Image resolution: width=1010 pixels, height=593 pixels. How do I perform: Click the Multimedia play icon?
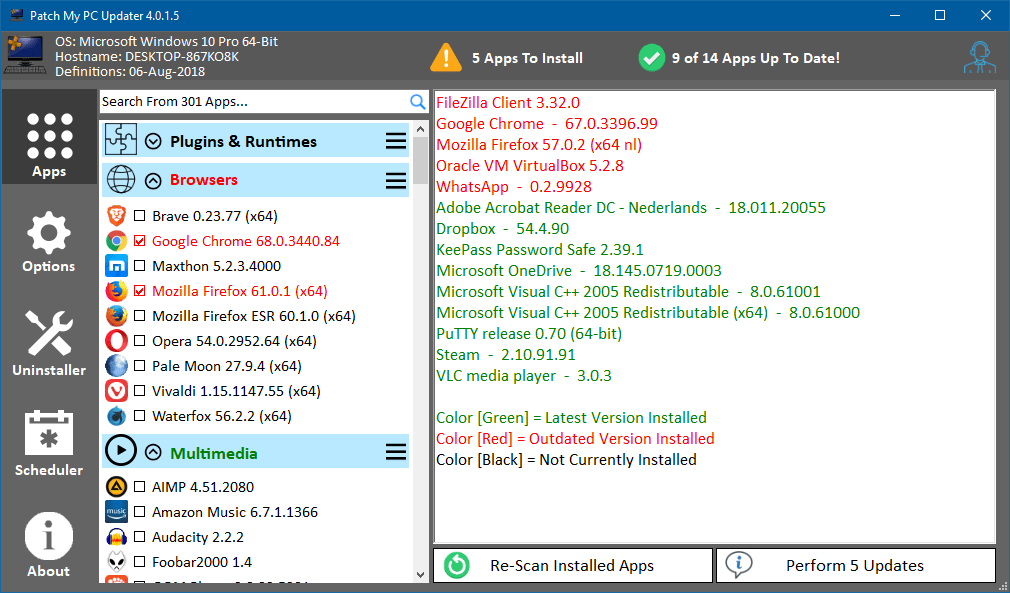click(x=120, y=450)
